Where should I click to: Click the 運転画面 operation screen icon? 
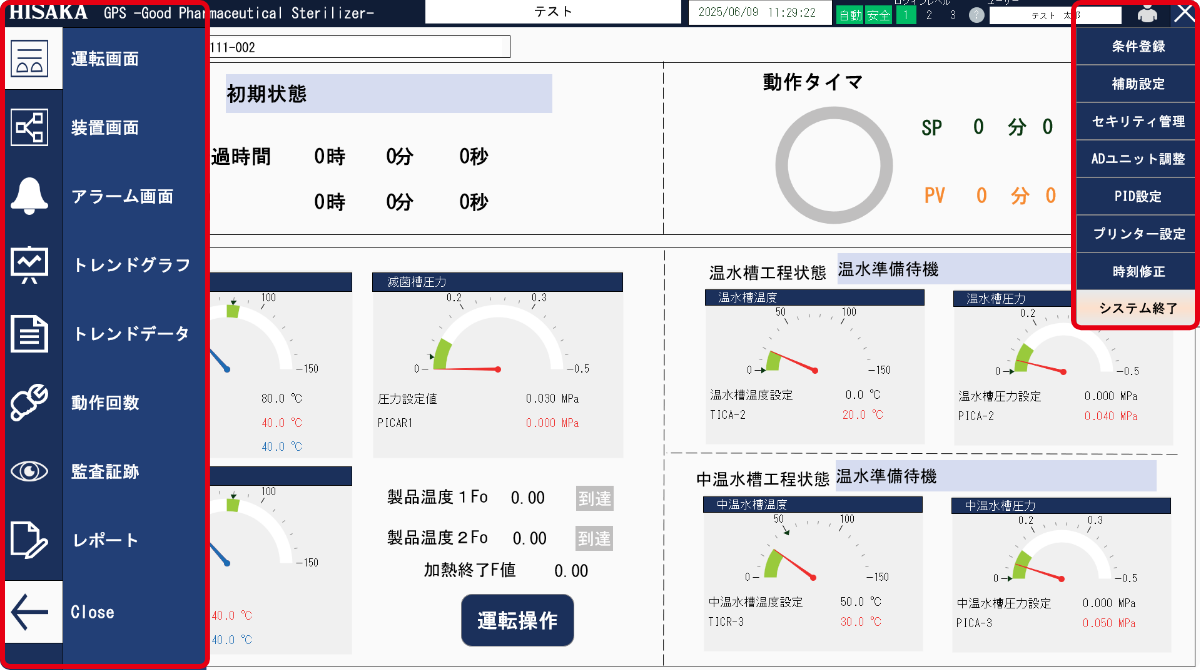click(31, 59)
